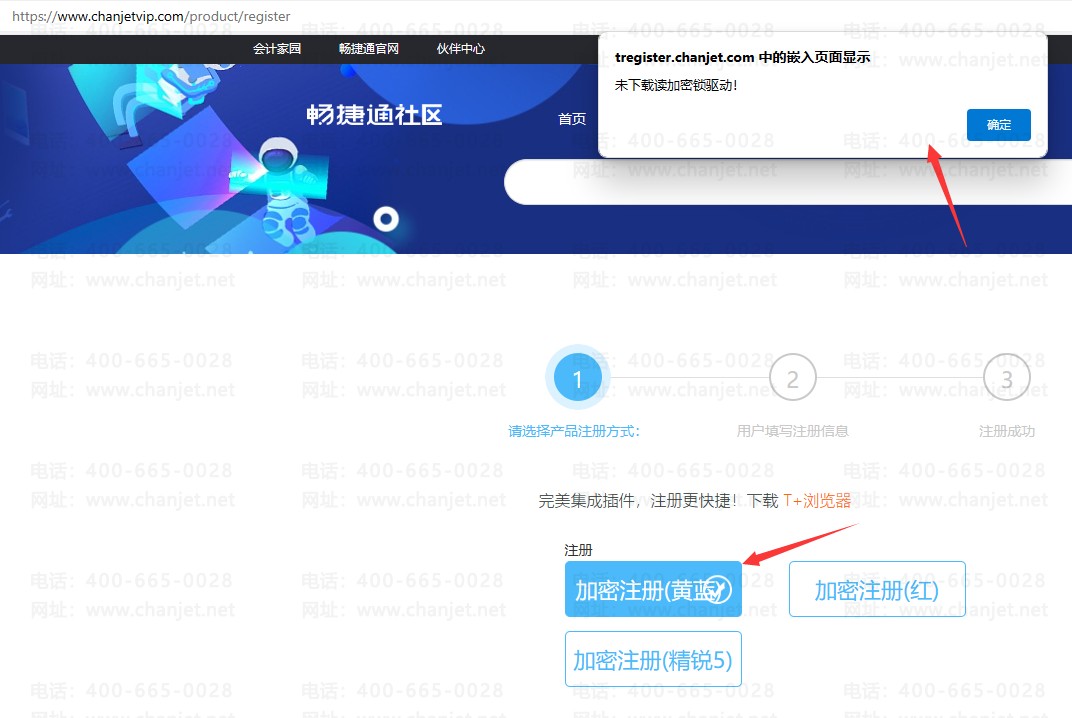Click the 畅捷通社区 logo text
The width and height of the screenshot is (1072, 718).
tap(374, 115)
